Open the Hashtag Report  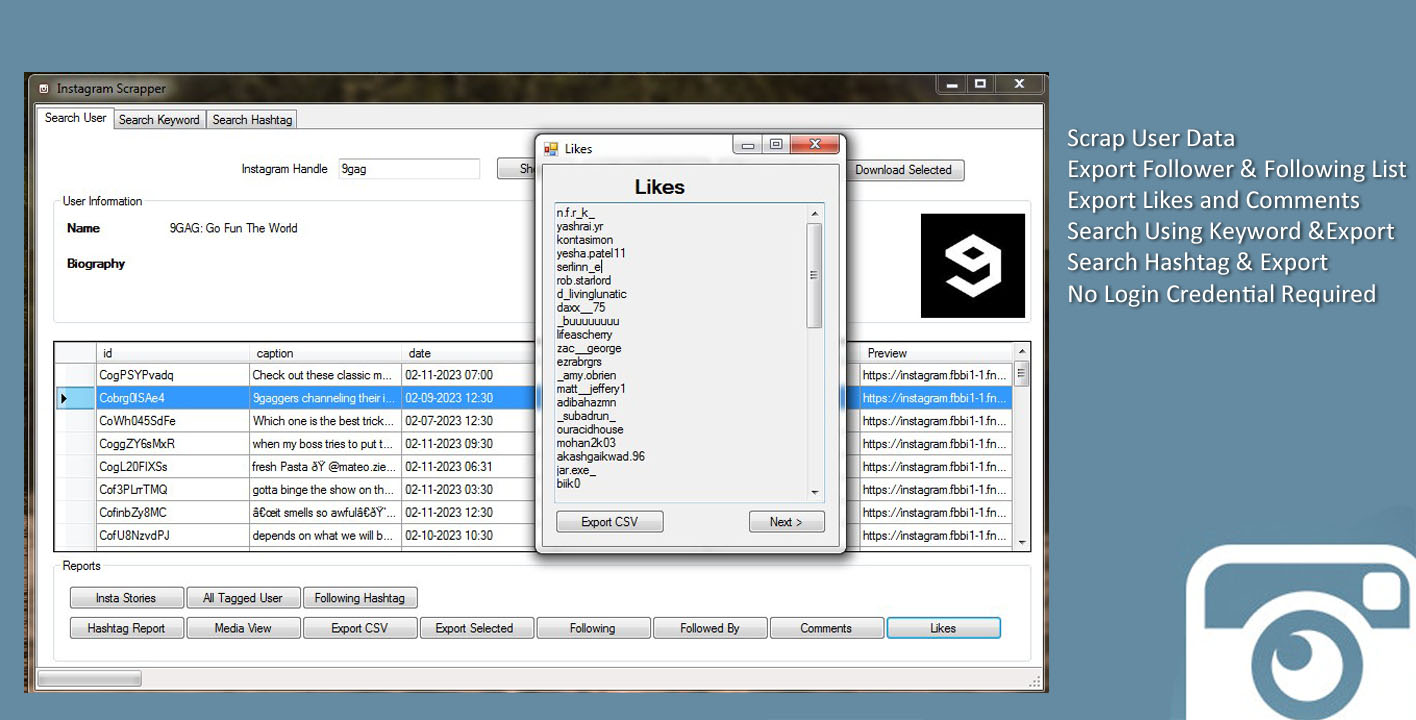(126, 628)
